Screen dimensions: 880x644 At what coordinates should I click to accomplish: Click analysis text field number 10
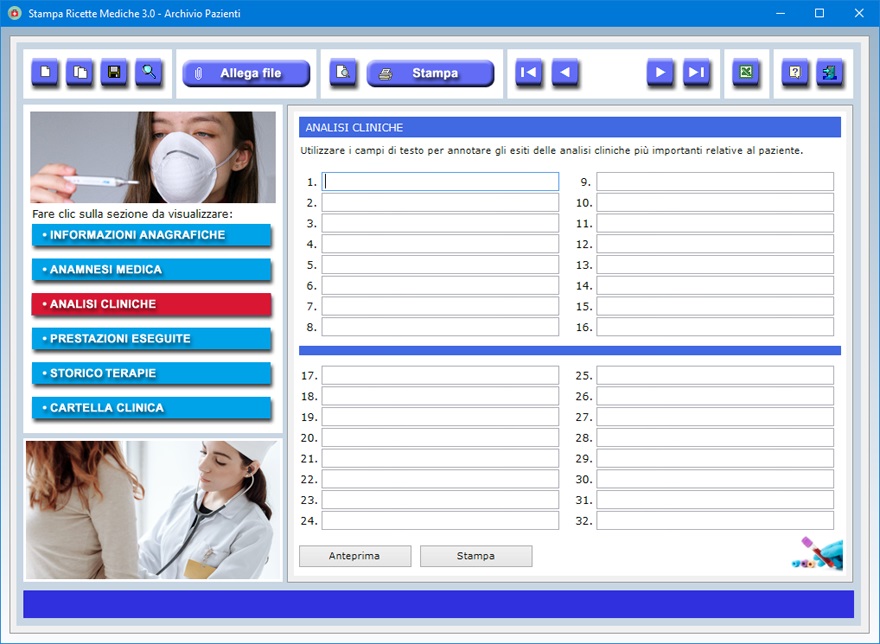(715, 203)
